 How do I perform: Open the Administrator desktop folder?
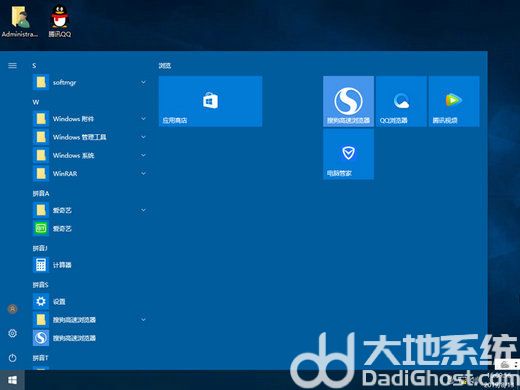[x=19, y=21]
